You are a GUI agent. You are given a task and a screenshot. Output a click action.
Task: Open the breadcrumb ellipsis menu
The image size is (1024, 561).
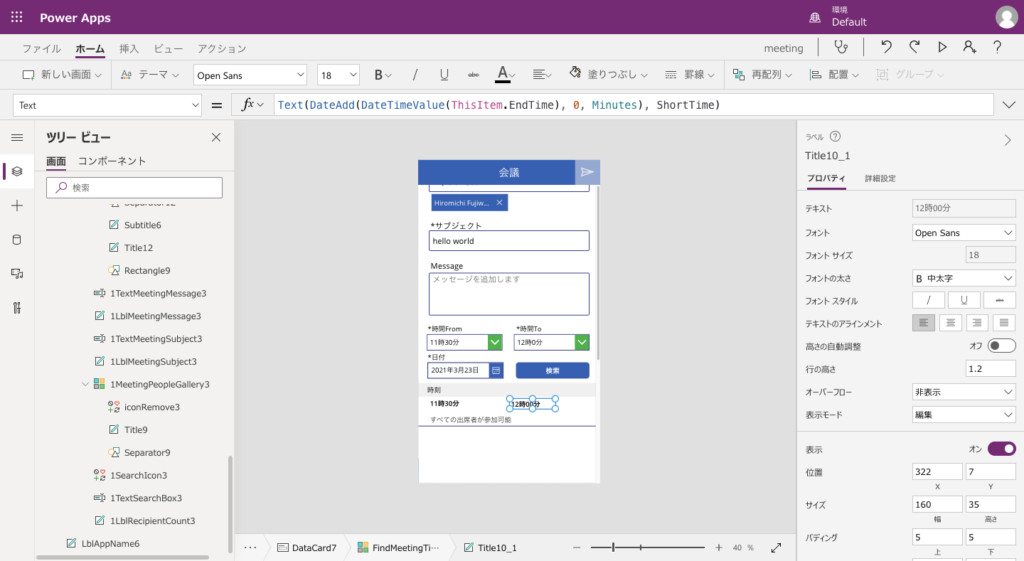[250, 547]
